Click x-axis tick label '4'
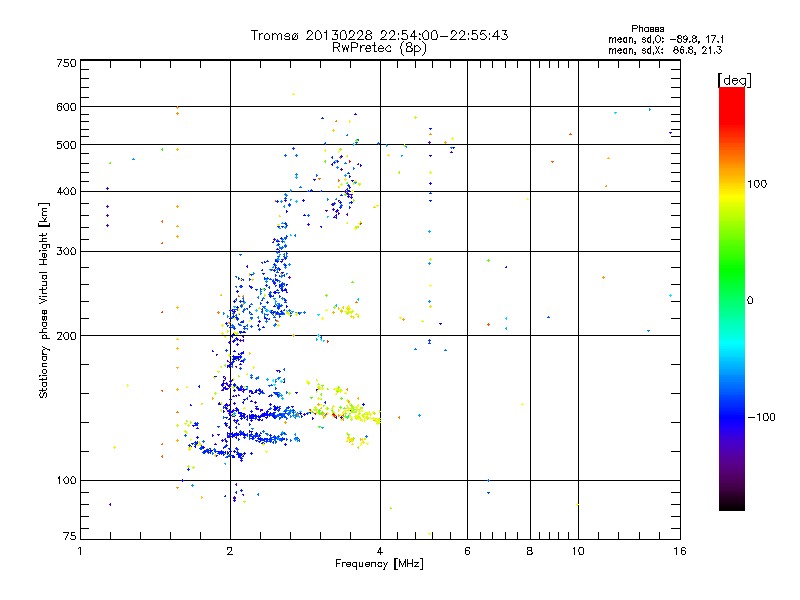This screenshot has height=600, width=800. 380,551
